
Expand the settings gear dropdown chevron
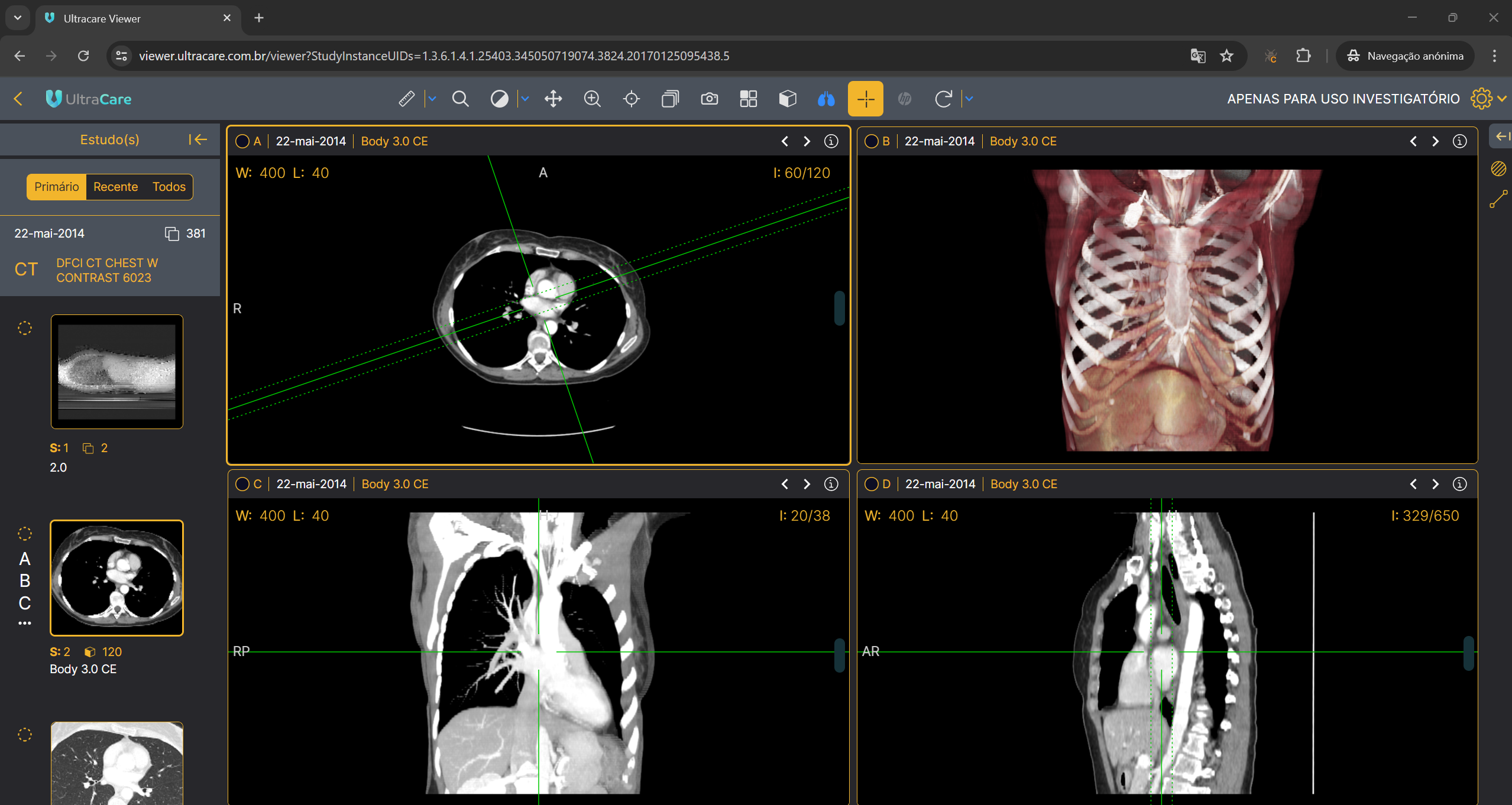[x=1502, y=99]
